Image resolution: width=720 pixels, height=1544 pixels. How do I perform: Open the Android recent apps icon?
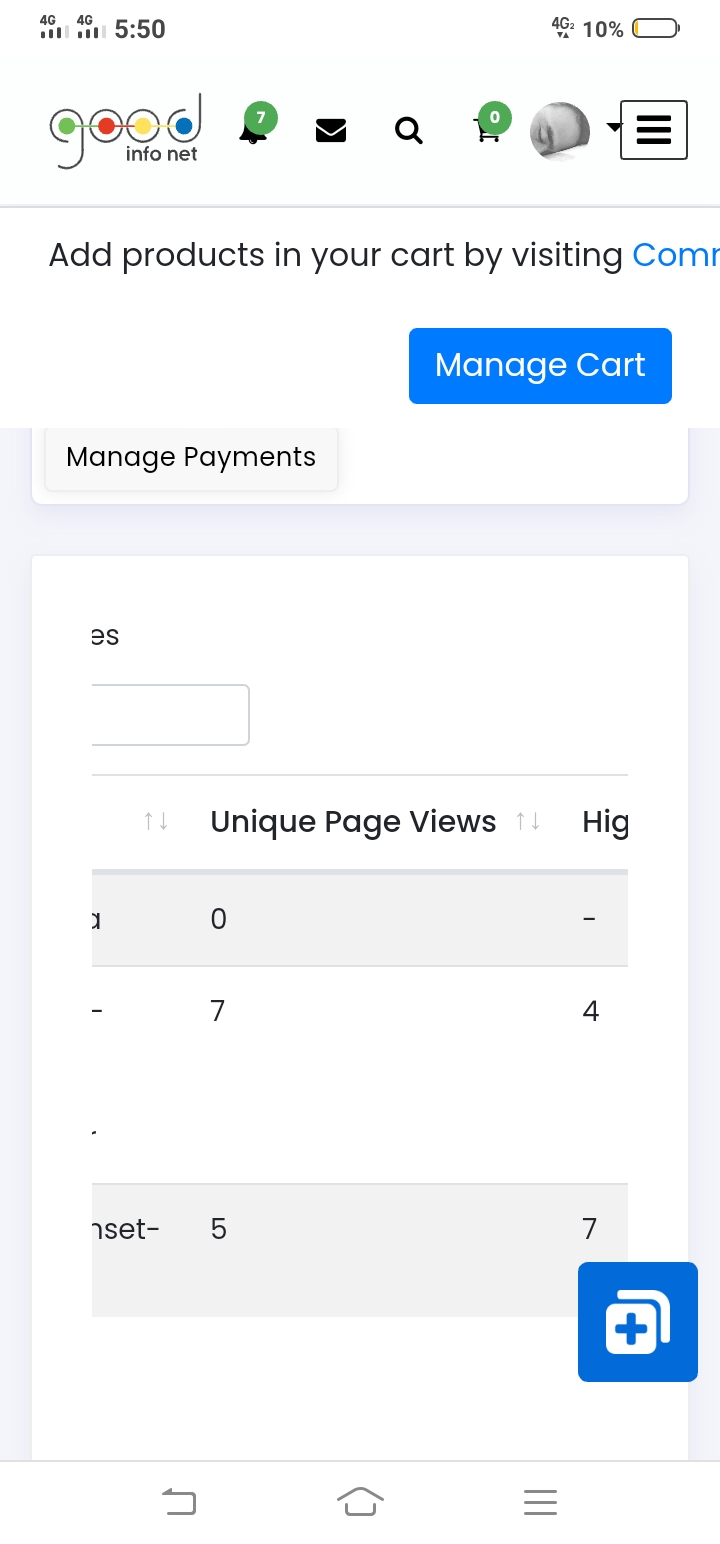click(x=540, y=1501)
